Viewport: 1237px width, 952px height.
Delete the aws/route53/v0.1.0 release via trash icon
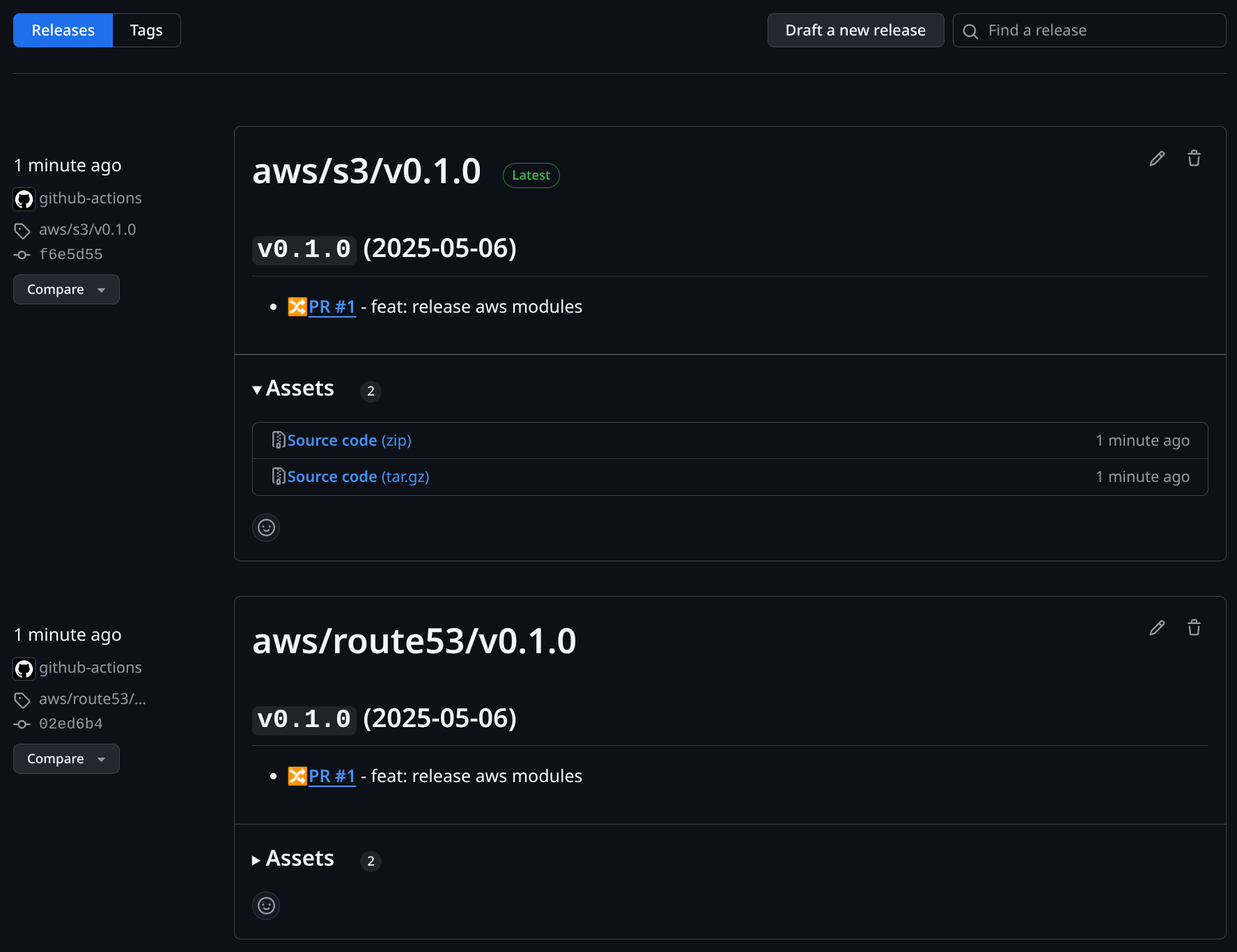click(x=1194, y=628)
